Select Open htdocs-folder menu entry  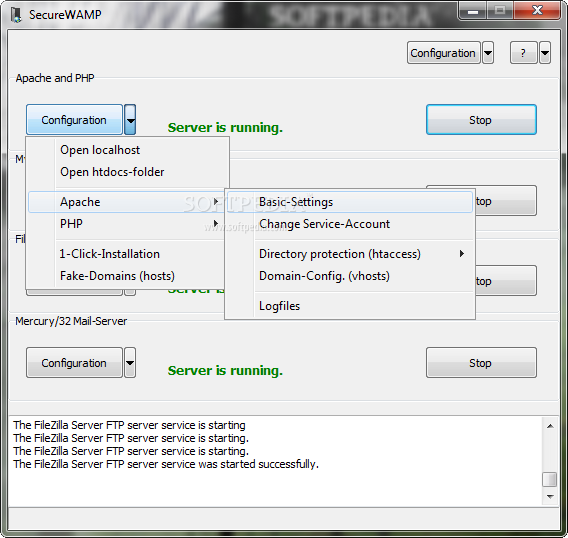129,172
